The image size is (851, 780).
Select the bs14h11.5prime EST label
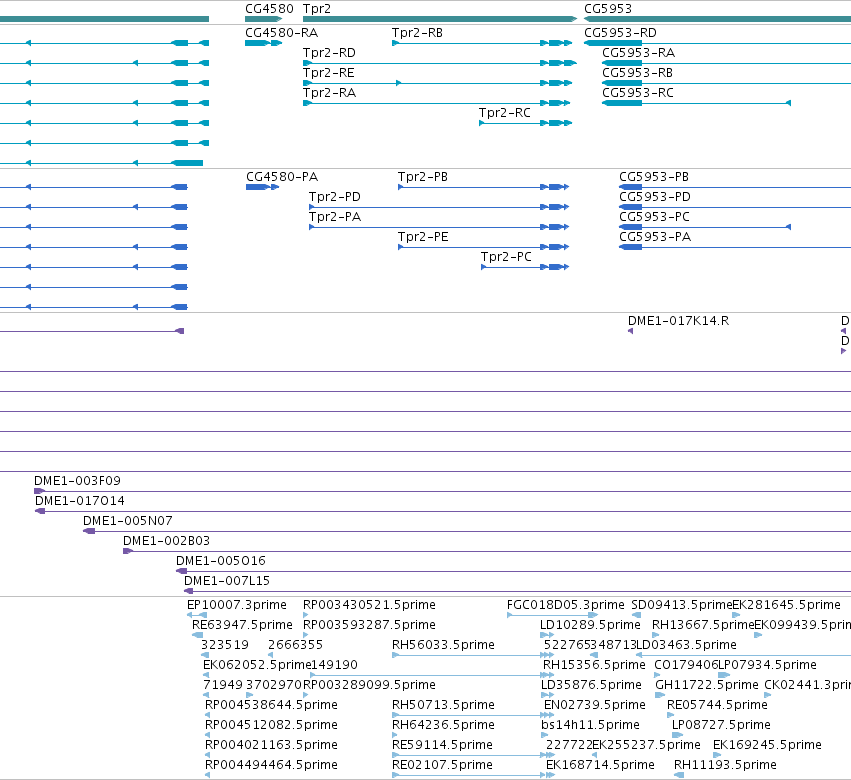(590, 725)
